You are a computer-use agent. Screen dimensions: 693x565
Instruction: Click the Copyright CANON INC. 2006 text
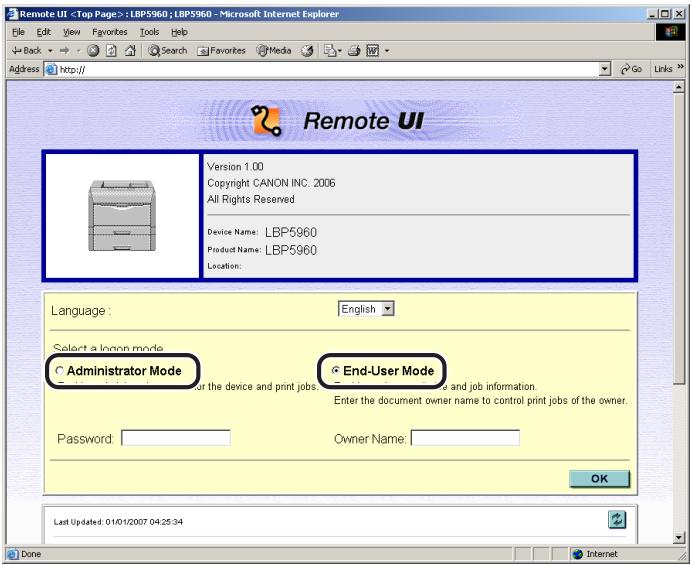[x=271, y=183]
